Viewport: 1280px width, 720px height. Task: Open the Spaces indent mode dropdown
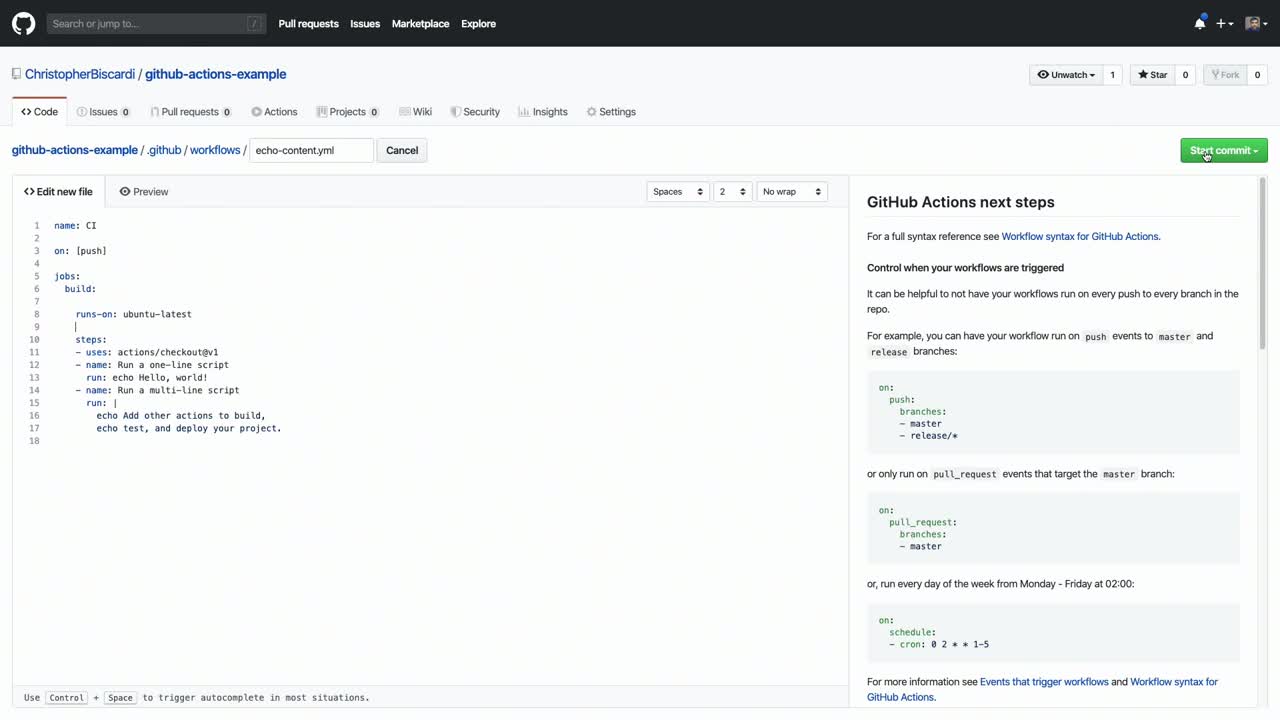677,192
